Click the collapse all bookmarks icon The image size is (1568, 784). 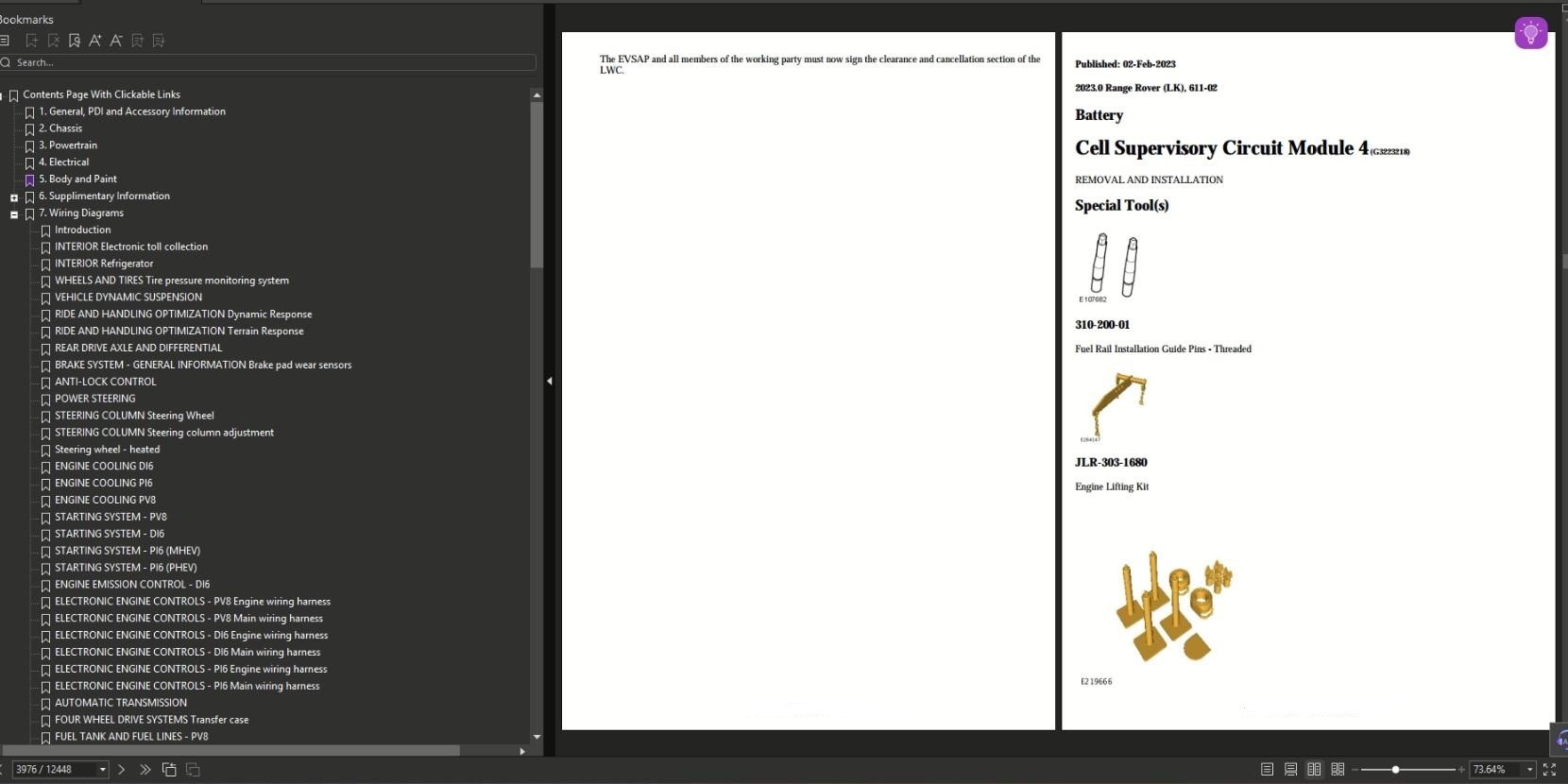coord(158,41)
